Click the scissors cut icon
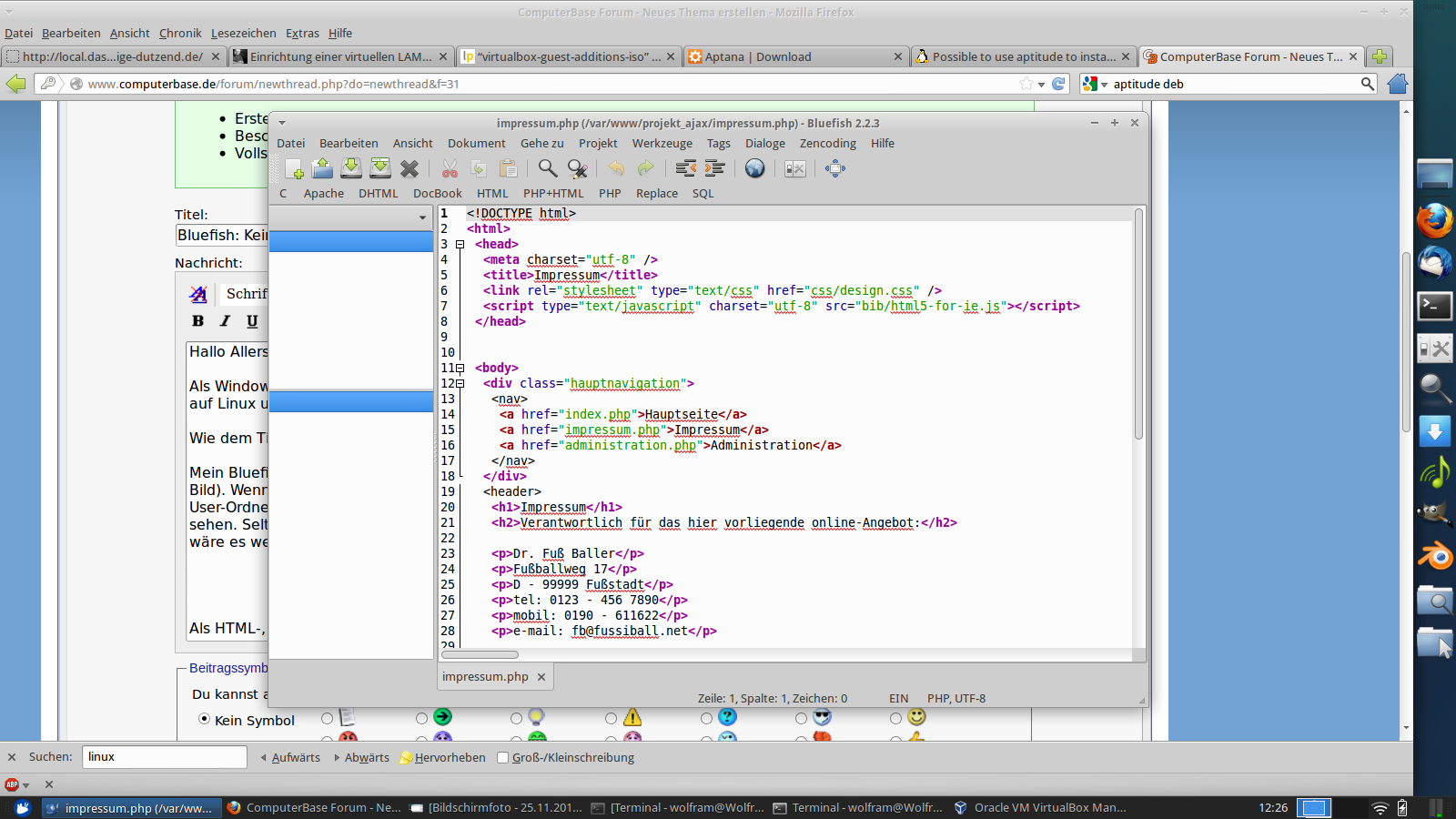Image resolution: width=1456 pixels, height=819 pixels. tap(450, 168)
